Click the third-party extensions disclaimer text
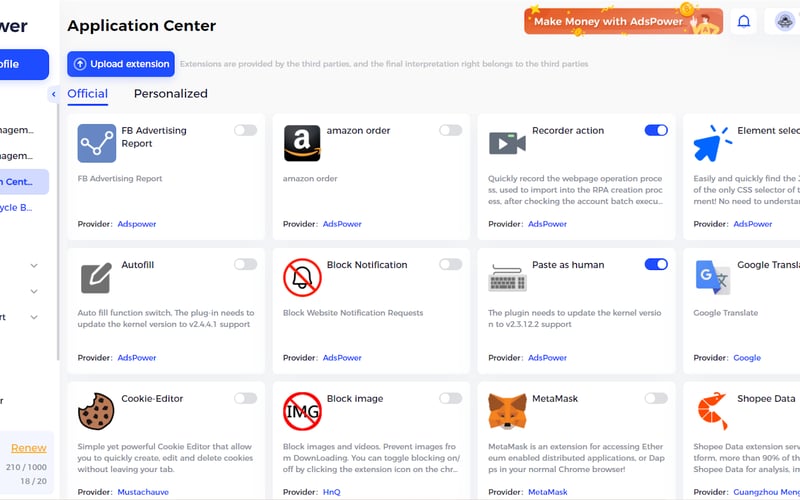The width and height of the screenshot is (800, 500). click(384, 64)
